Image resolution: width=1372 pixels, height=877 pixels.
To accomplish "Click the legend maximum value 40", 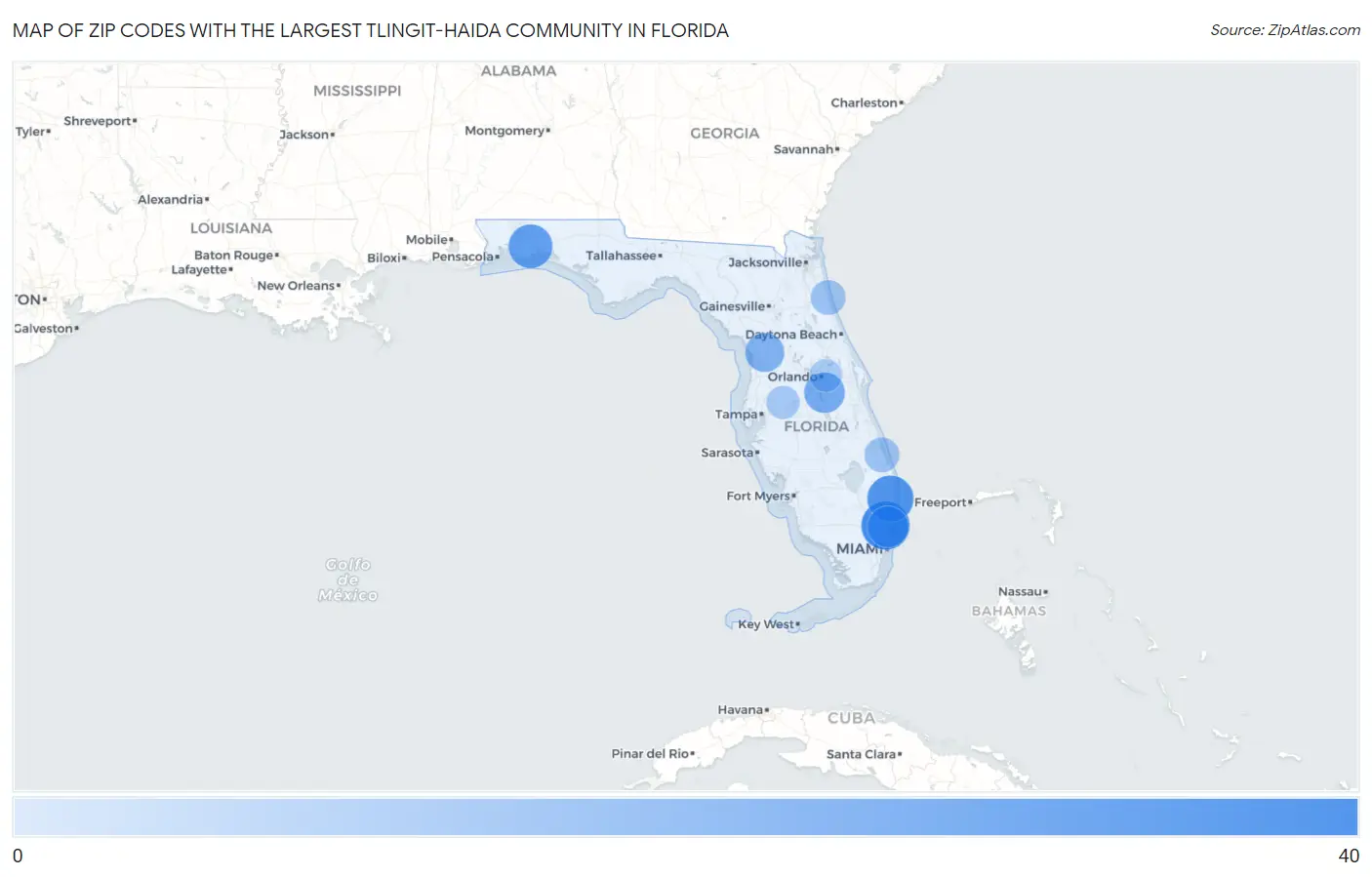I will [1349, 856].
